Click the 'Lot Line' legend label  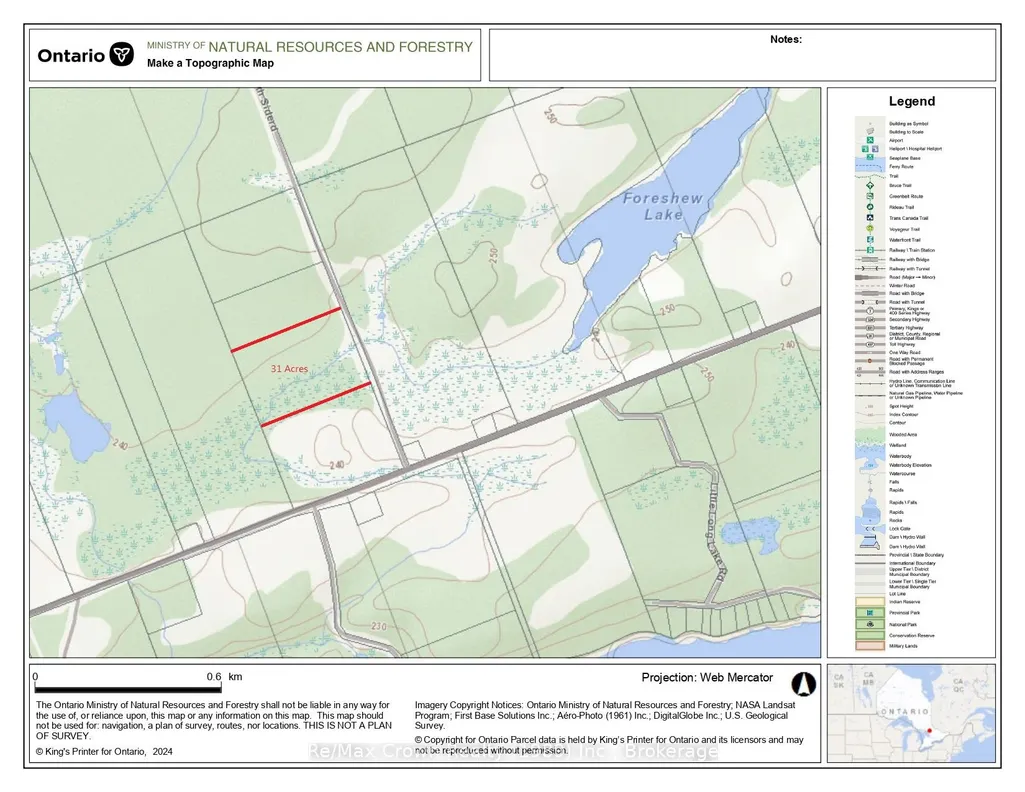point(897,593)
